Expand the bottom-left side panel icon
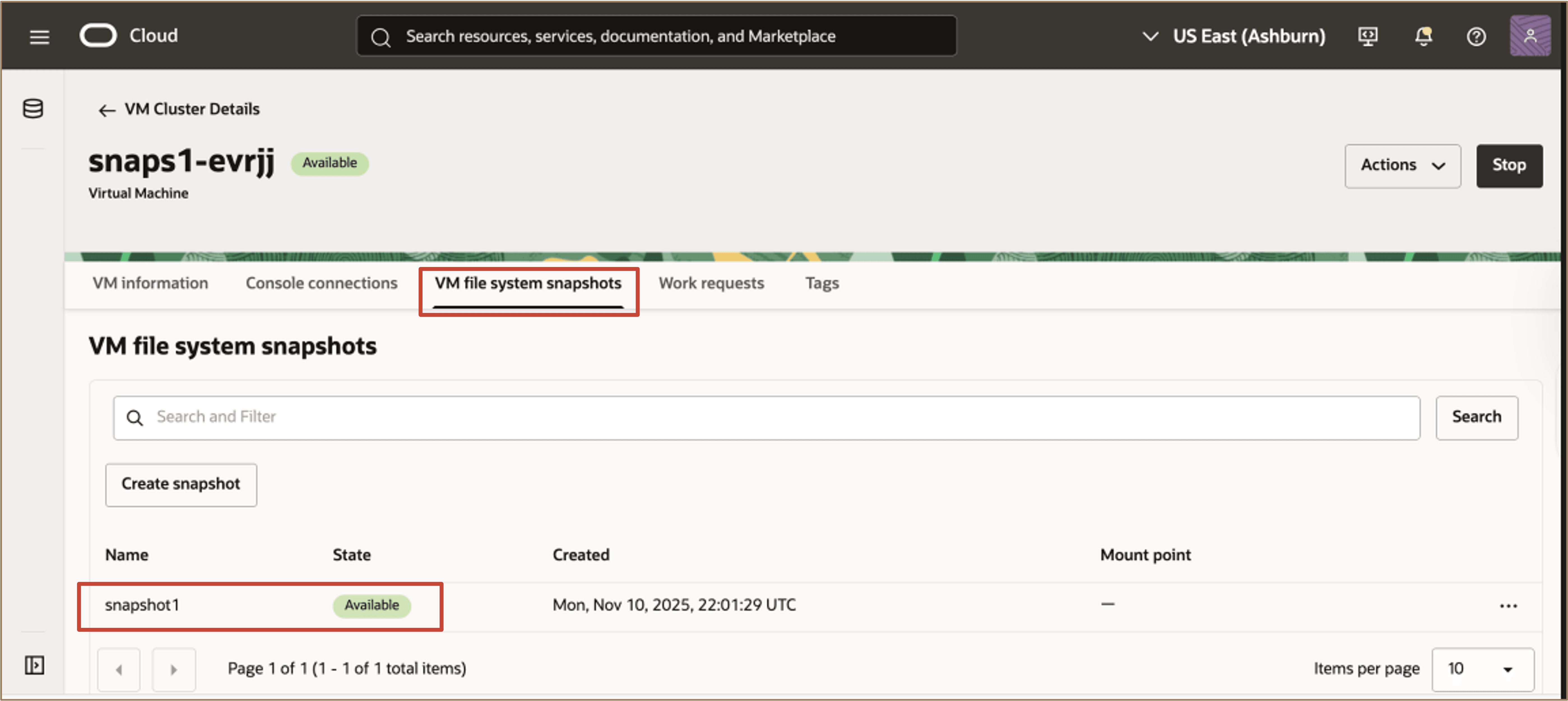Viewport: 1568px width, 701px height. (x=34, y=665)
